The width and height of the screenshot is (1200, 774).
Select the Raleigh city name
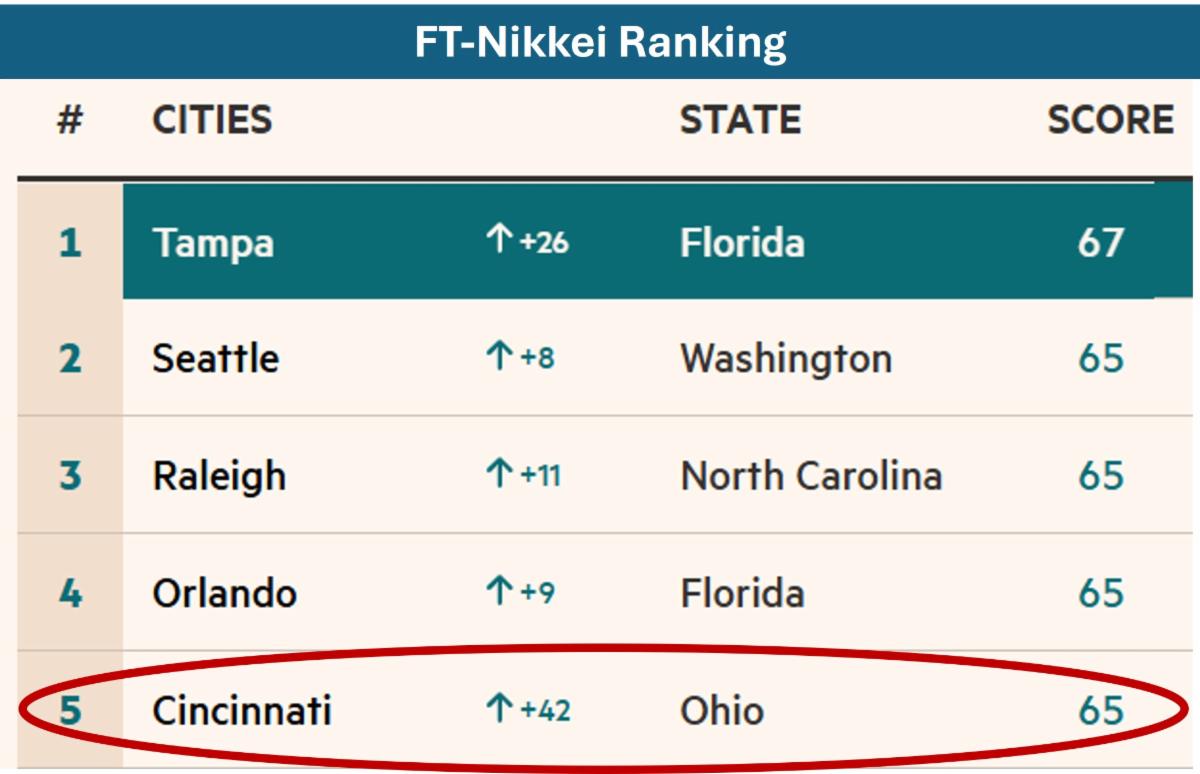[x=219, y=476]
